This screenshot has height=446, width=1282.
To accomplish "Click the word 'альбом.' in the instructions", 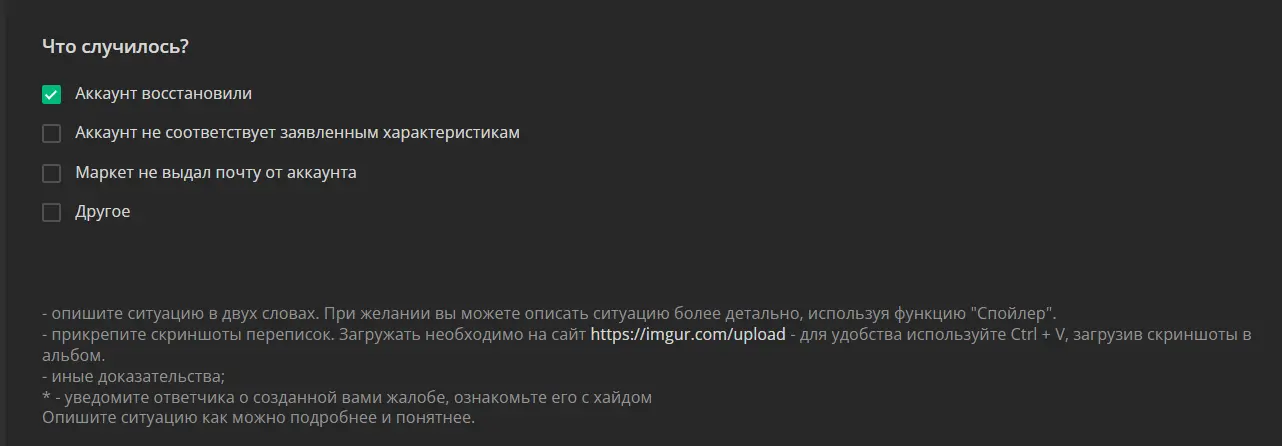I will click(73, 355).
